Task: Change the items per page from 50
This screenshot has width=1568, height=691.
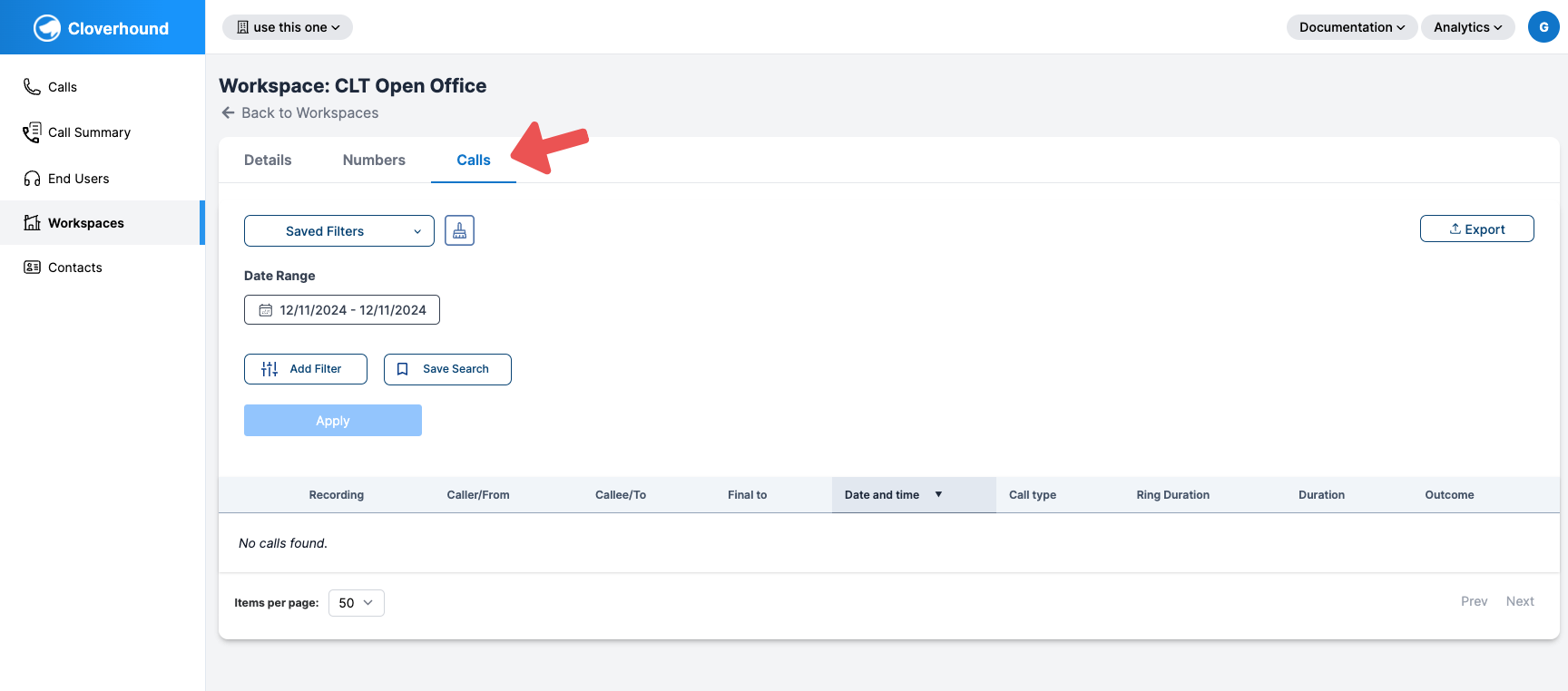Action: point(357,603)
